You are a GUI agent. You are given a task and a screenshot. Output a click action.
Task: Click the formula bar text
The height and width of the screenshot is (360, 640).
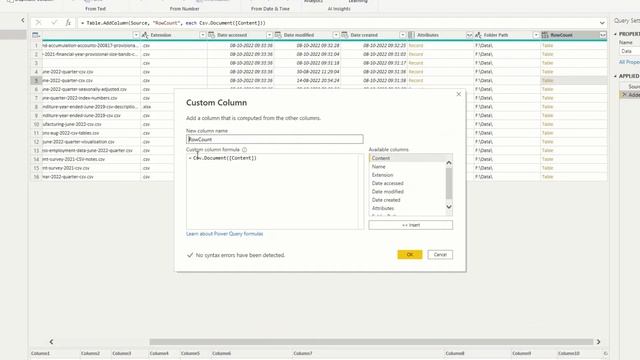173,23
